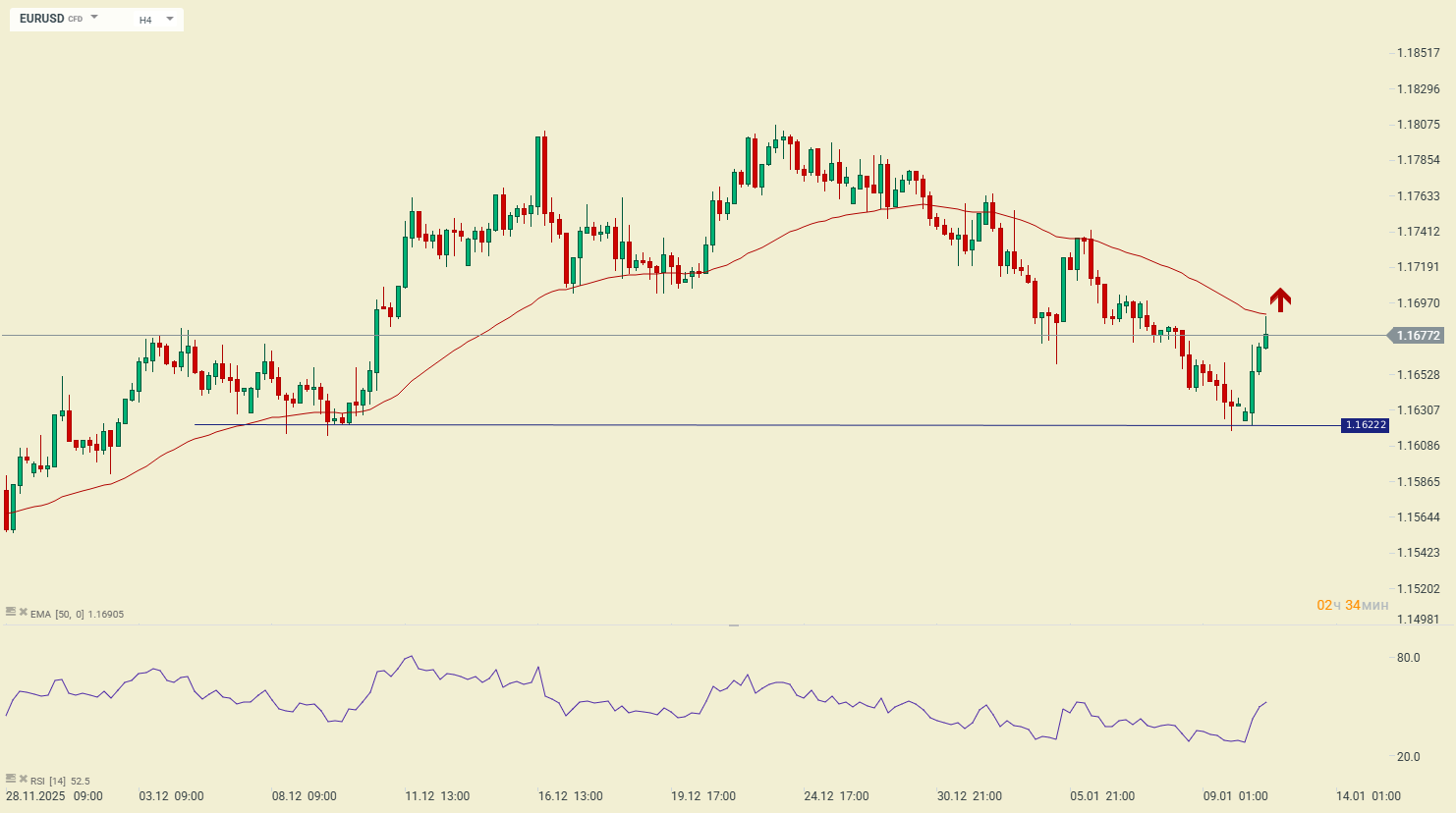Click the 16.12 13:00 time axis label
1456x813 pixels.
tap(570, 796)
